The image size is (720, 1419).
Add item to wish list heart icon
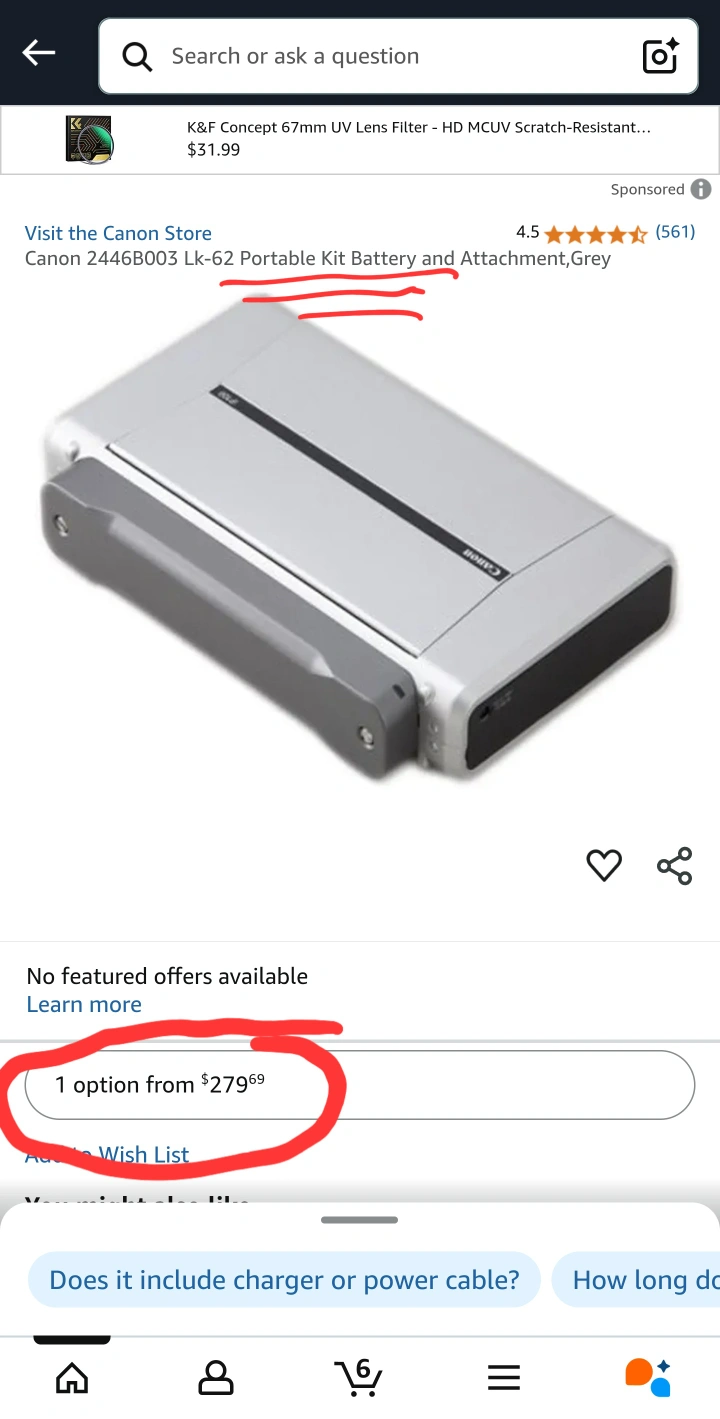(603, 865)
